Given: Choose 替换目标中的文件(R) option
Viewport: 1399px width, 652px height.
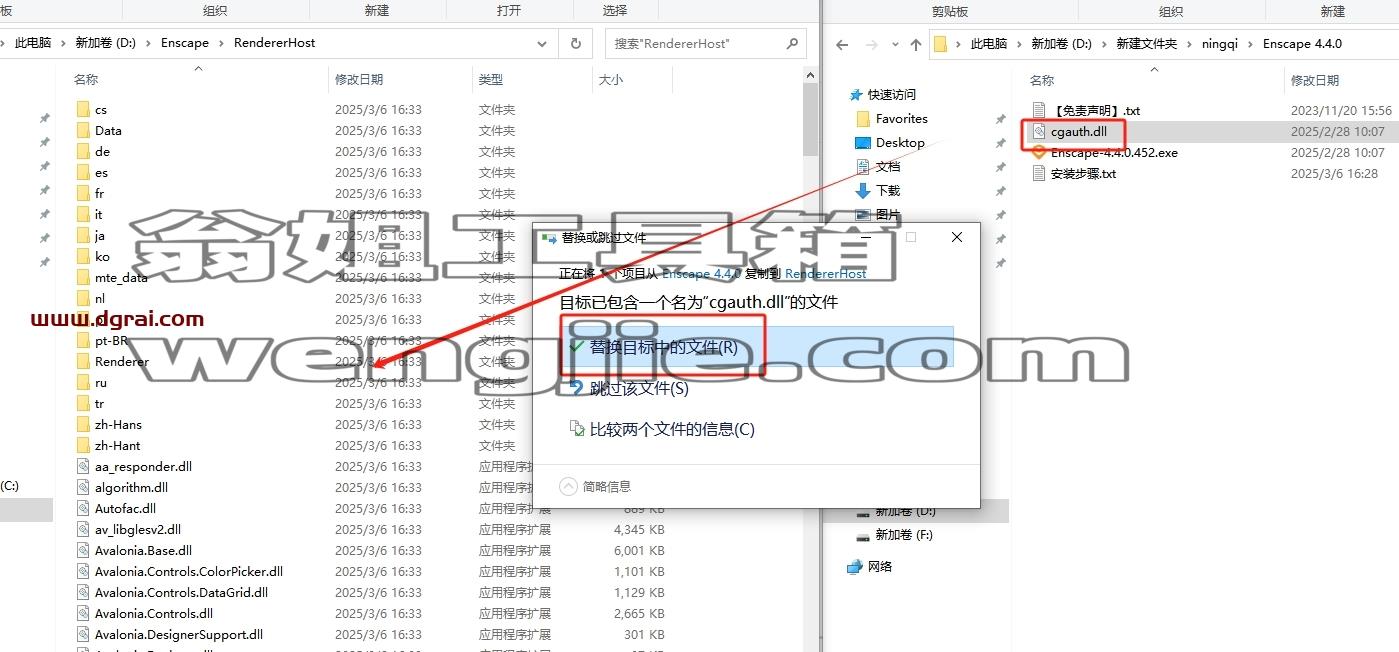Looking at the screenshot, I should pyautogui.click(x=756, y=346).
